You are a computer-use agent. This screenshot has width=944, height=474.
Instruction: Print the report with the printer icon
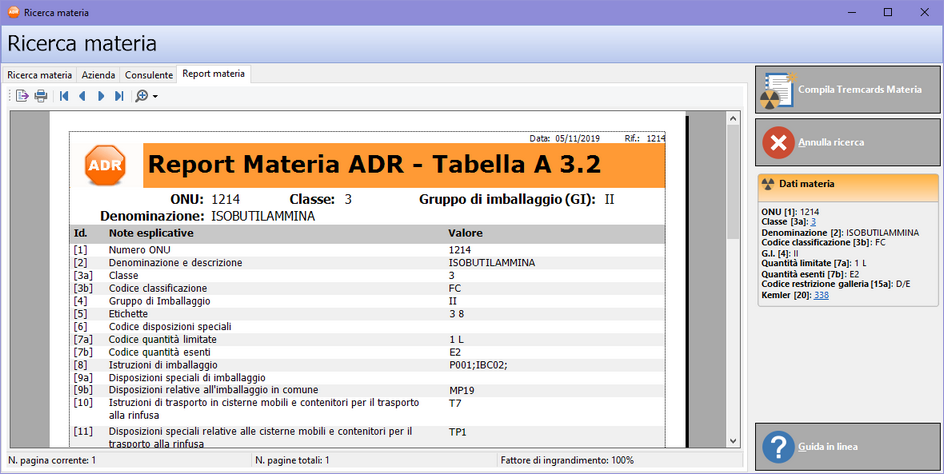click(x=41, y=96)
